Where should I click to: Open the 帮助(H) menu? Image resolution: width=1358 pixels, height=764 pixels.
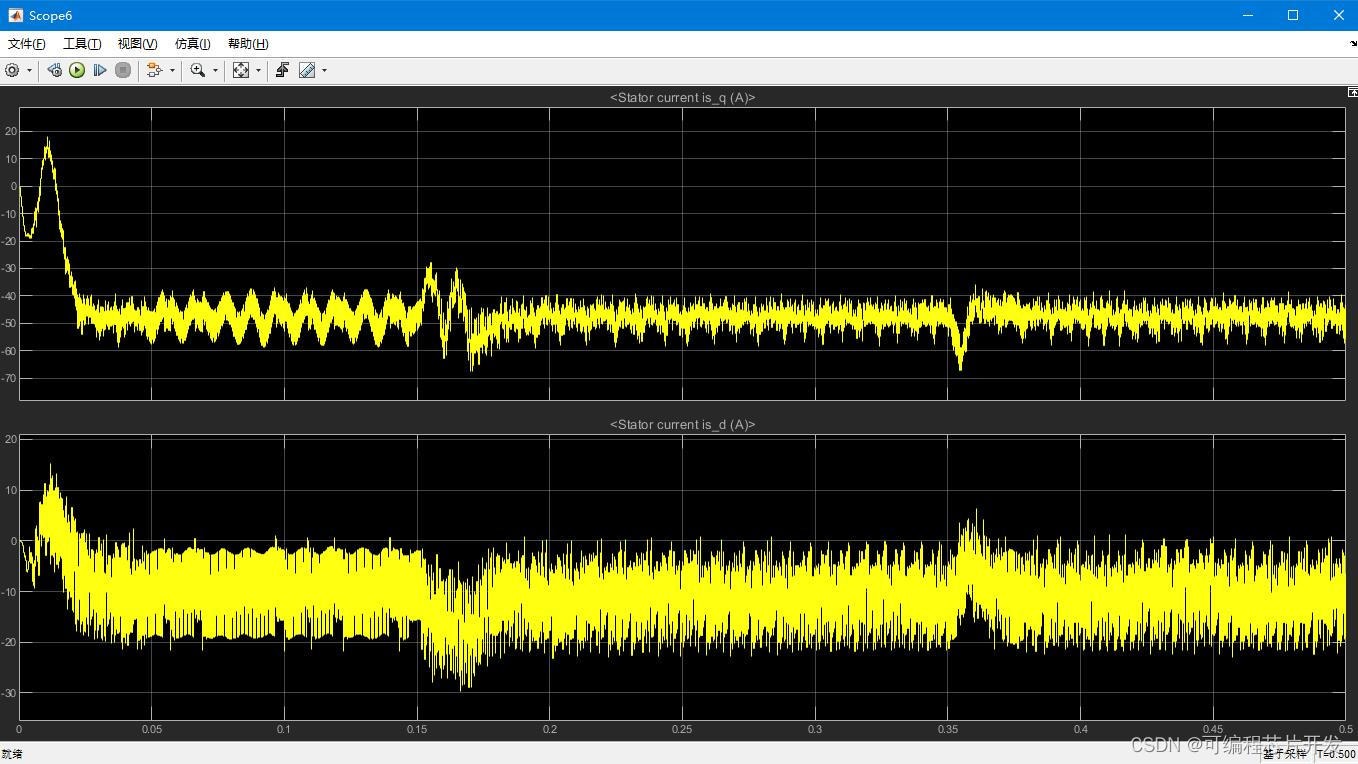pyautogui.click(x=248, y=44)
